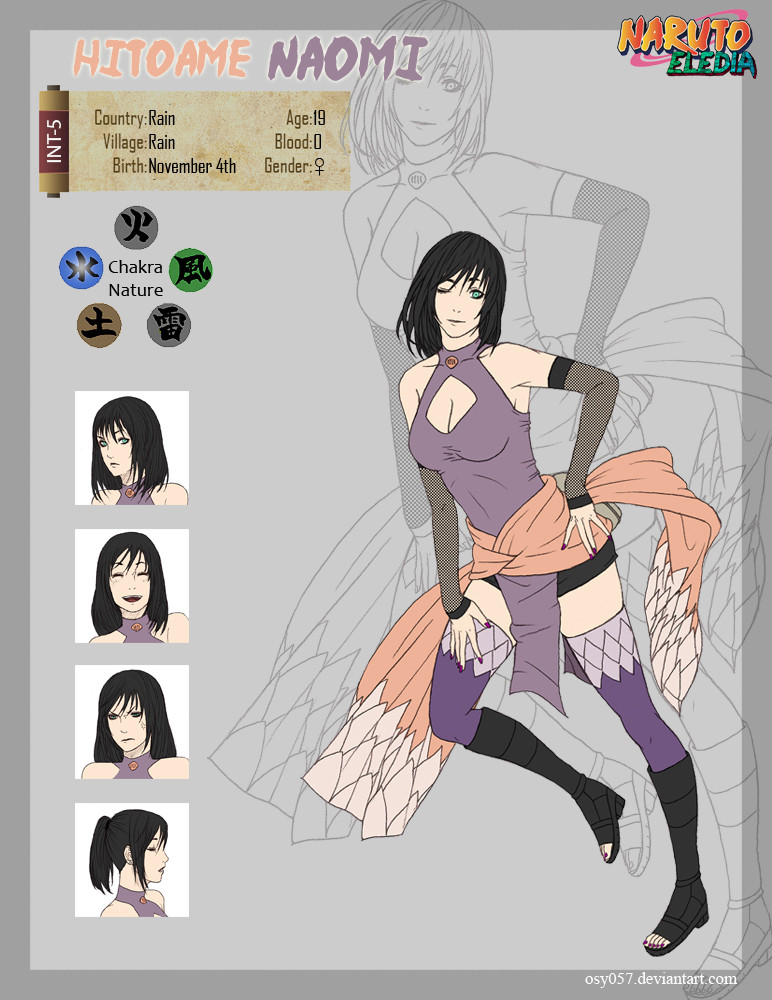This screenshot has height=1000, width=772.
Task: Open the osy057.deviantart.com link
Action: (x=660, y=978)
